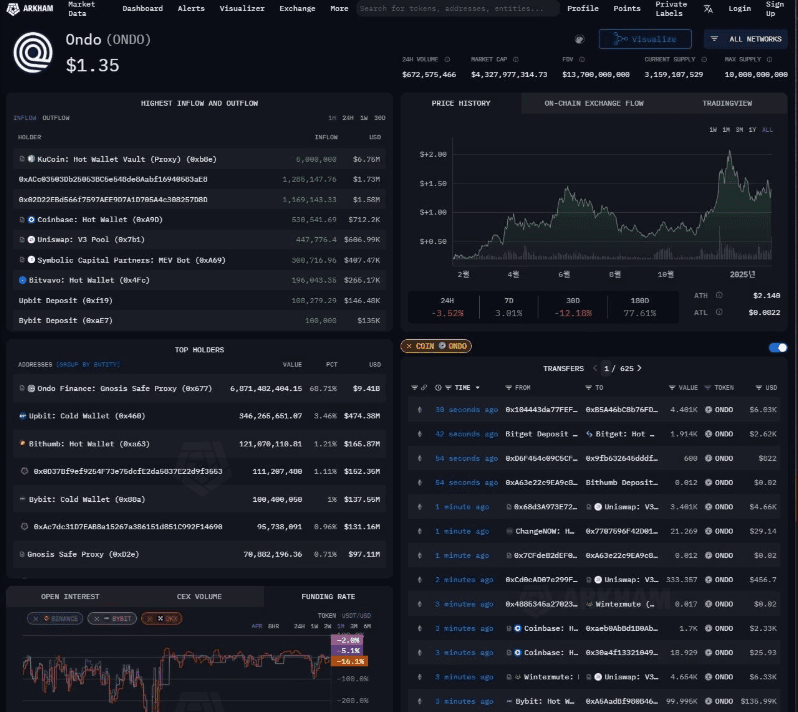
Task: Open Ondo Finance Gnosis Safe Proxy holder
Action: (124, 388)
